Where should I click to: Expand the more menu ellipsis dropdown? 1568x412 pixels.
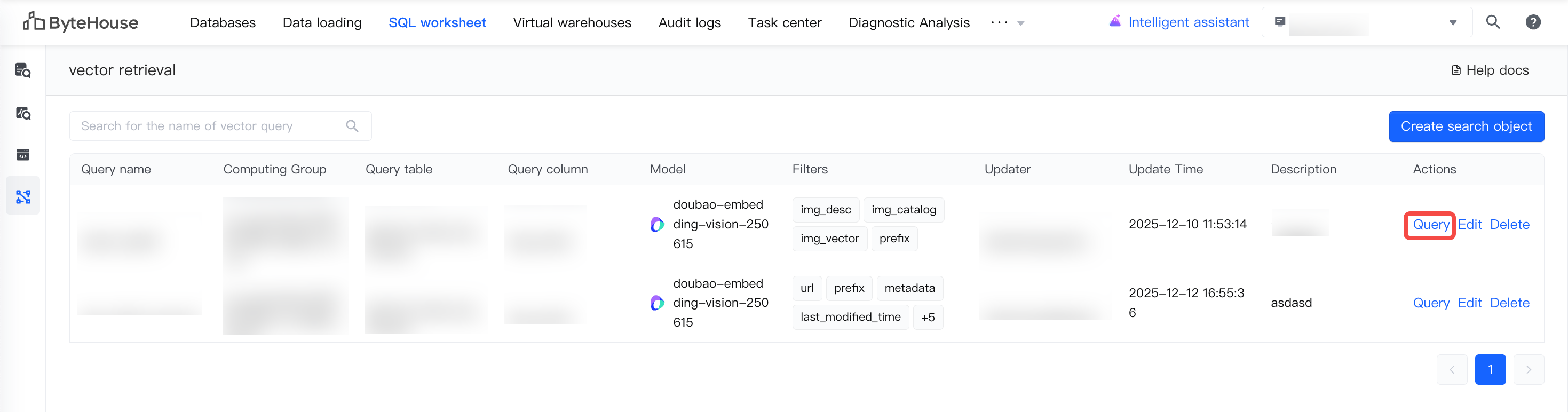coord(1008,23)
